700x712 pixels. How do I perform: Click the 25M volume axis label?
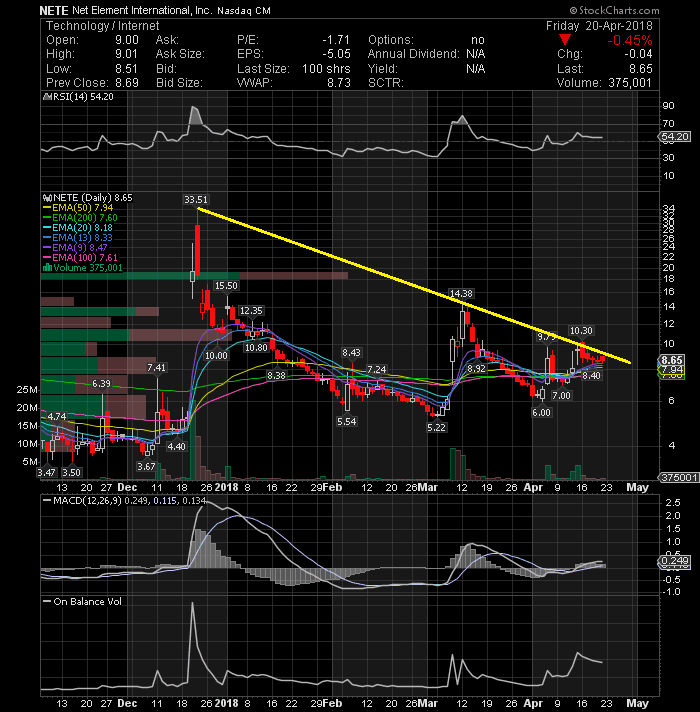(27, 390)
